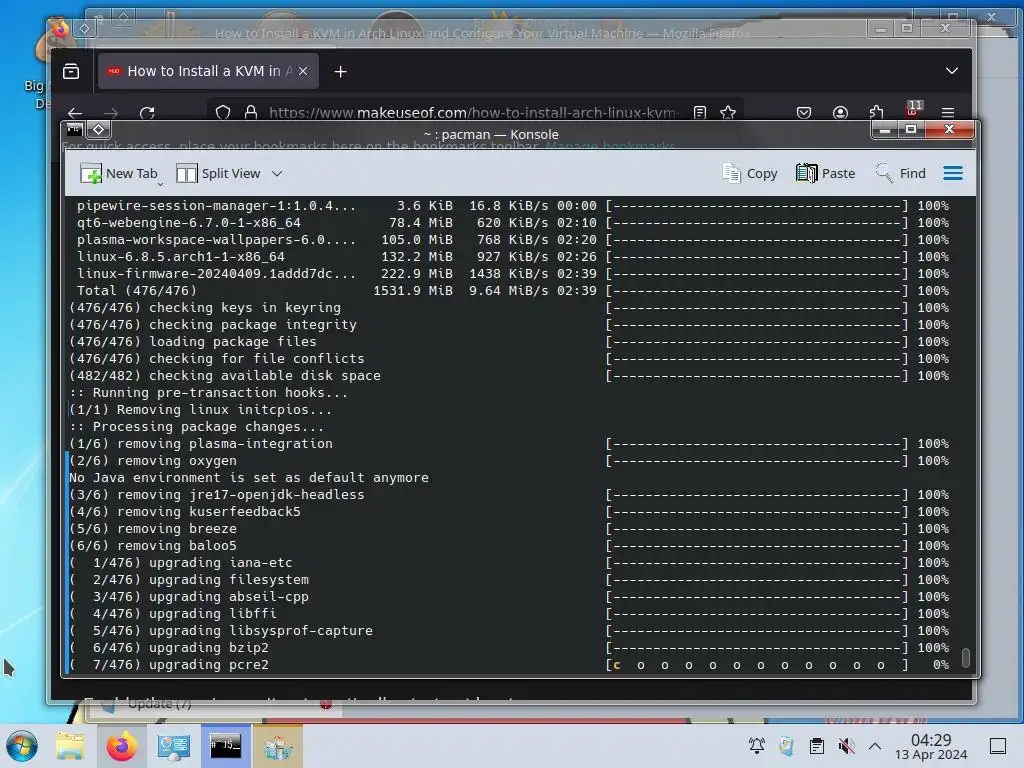
Task: Click the Copy button in Konsole toolbar
Action: (750, 174)
